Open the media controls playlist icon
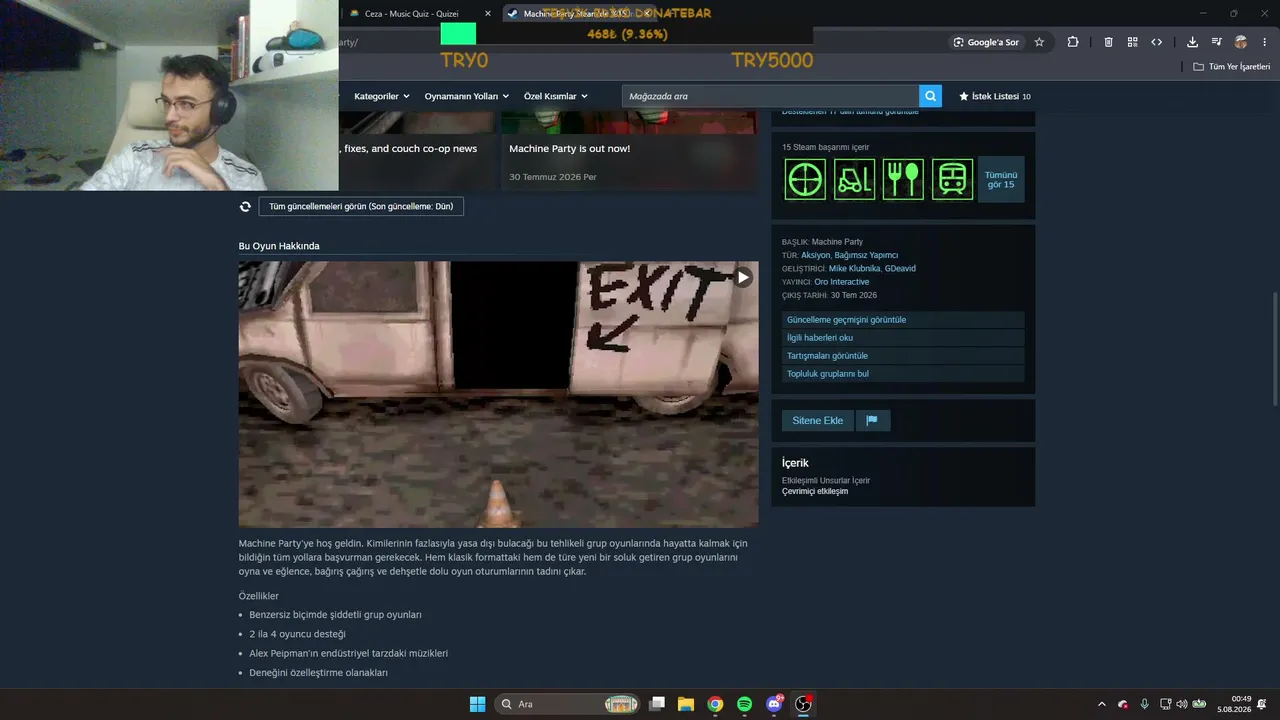1280x720 pixels. point(1216,42)
